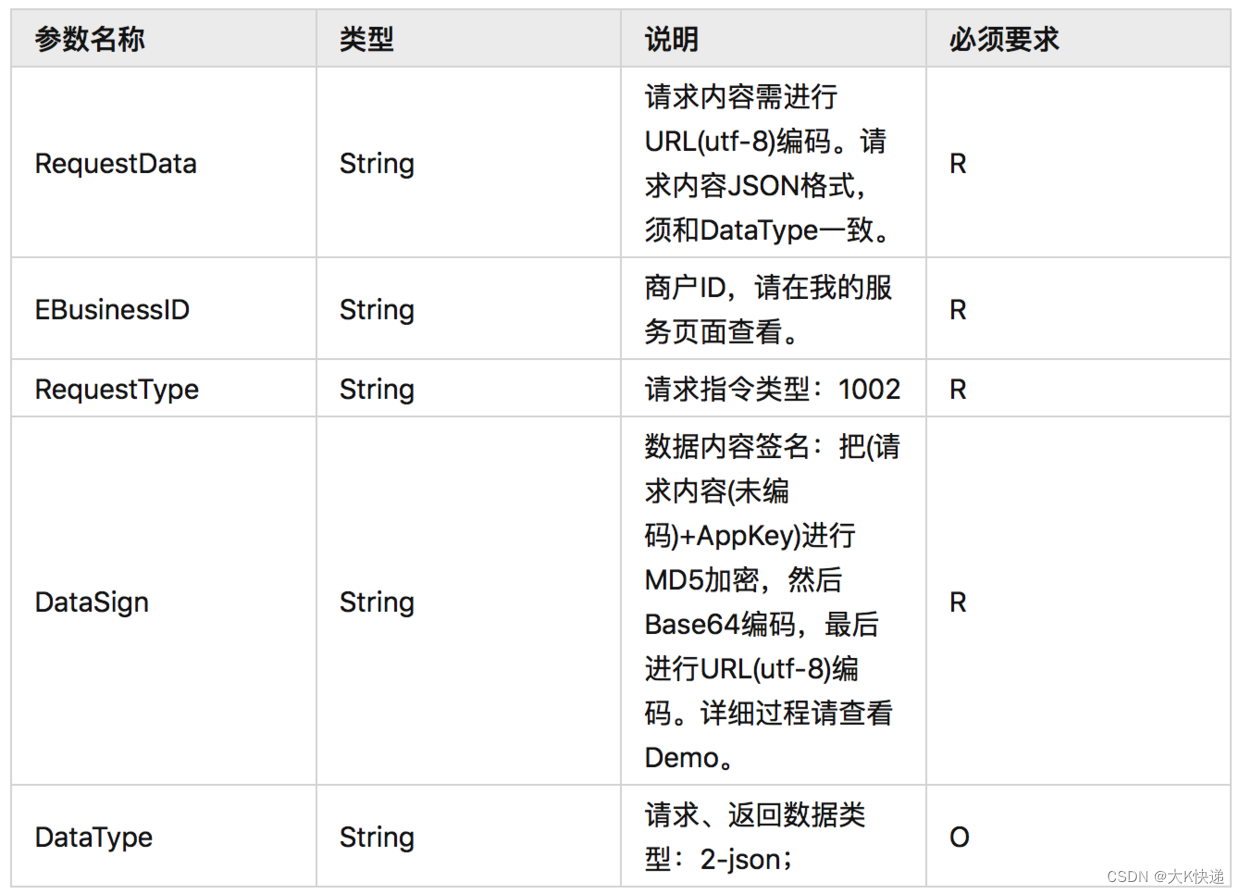The image size is (1240, 894).
Task: Select the DataSign parameter cell
Action: pos(91,602)
